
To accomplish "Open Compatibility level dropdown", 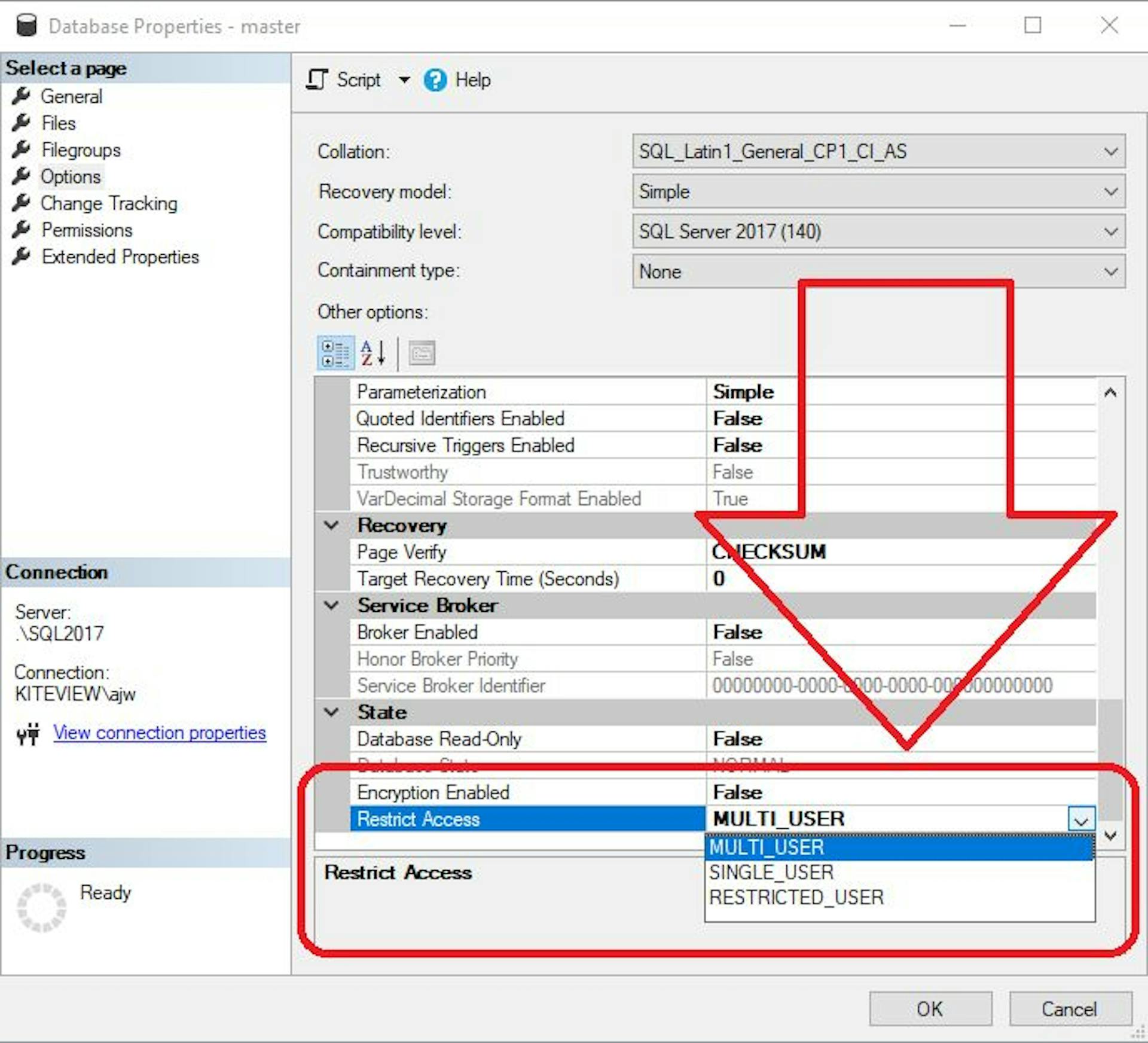I will [1110, 231].
